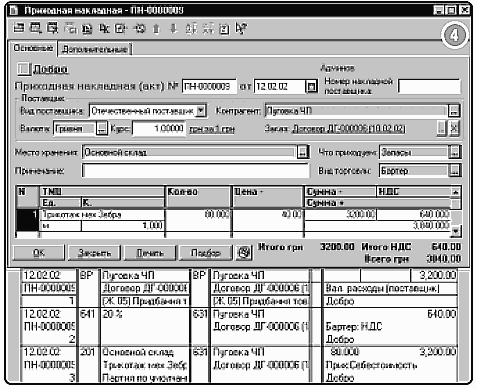Clear the Заказ field with X button
477x390 pixels.
pos(454,128)
